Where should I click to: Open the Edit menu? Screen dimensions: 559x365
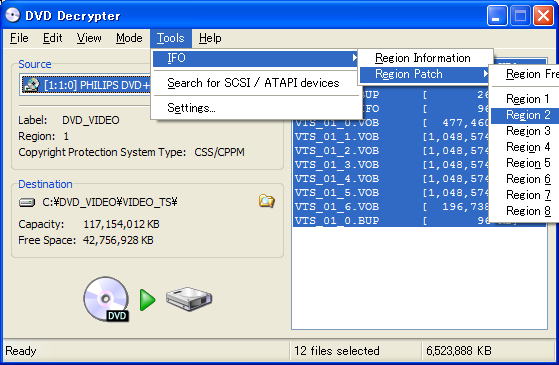(x=52, y=38)
